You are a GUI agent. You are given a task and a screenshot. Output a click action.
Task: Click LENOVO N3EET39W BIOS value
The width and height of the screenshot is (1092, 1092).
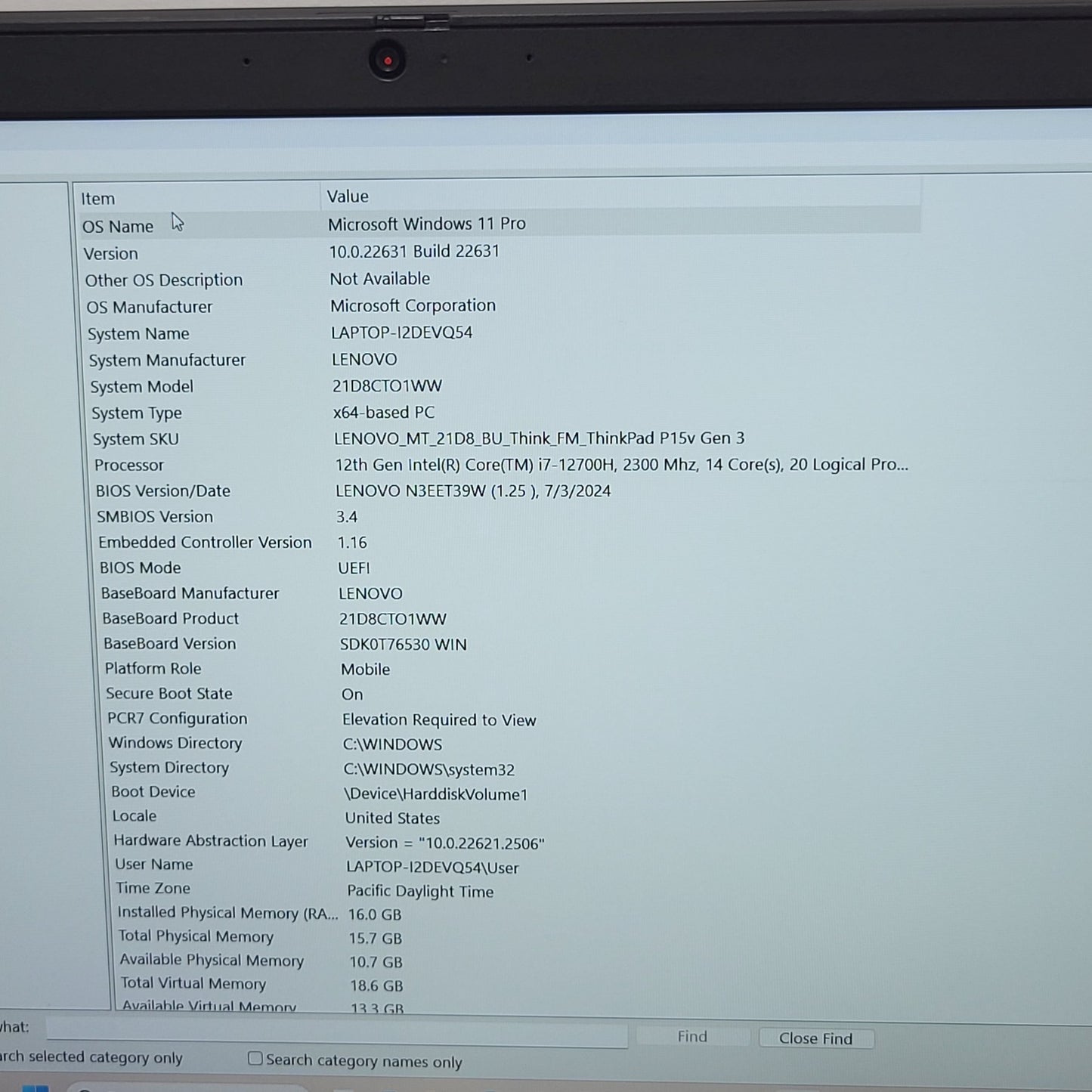coord(473,490)
